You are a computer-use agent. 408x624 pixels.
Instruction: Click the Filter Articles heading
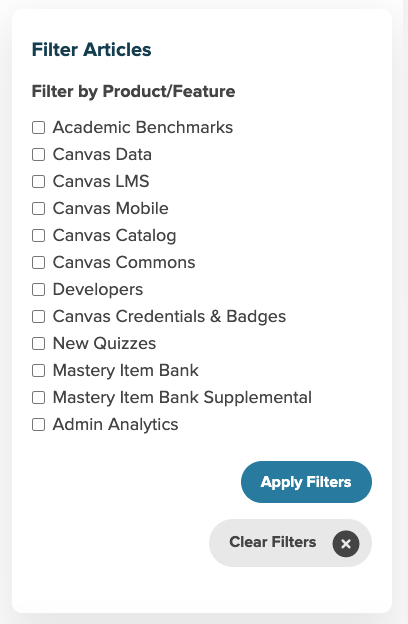pos(92,50)
